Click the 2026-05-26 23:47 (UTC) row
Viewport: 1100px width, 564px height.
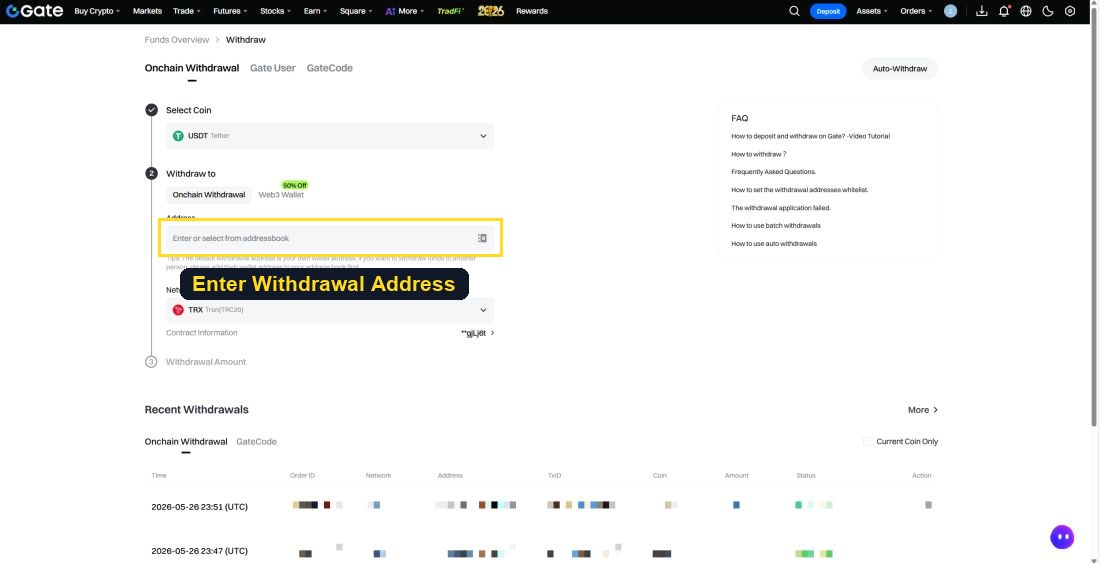coord(541,551)
